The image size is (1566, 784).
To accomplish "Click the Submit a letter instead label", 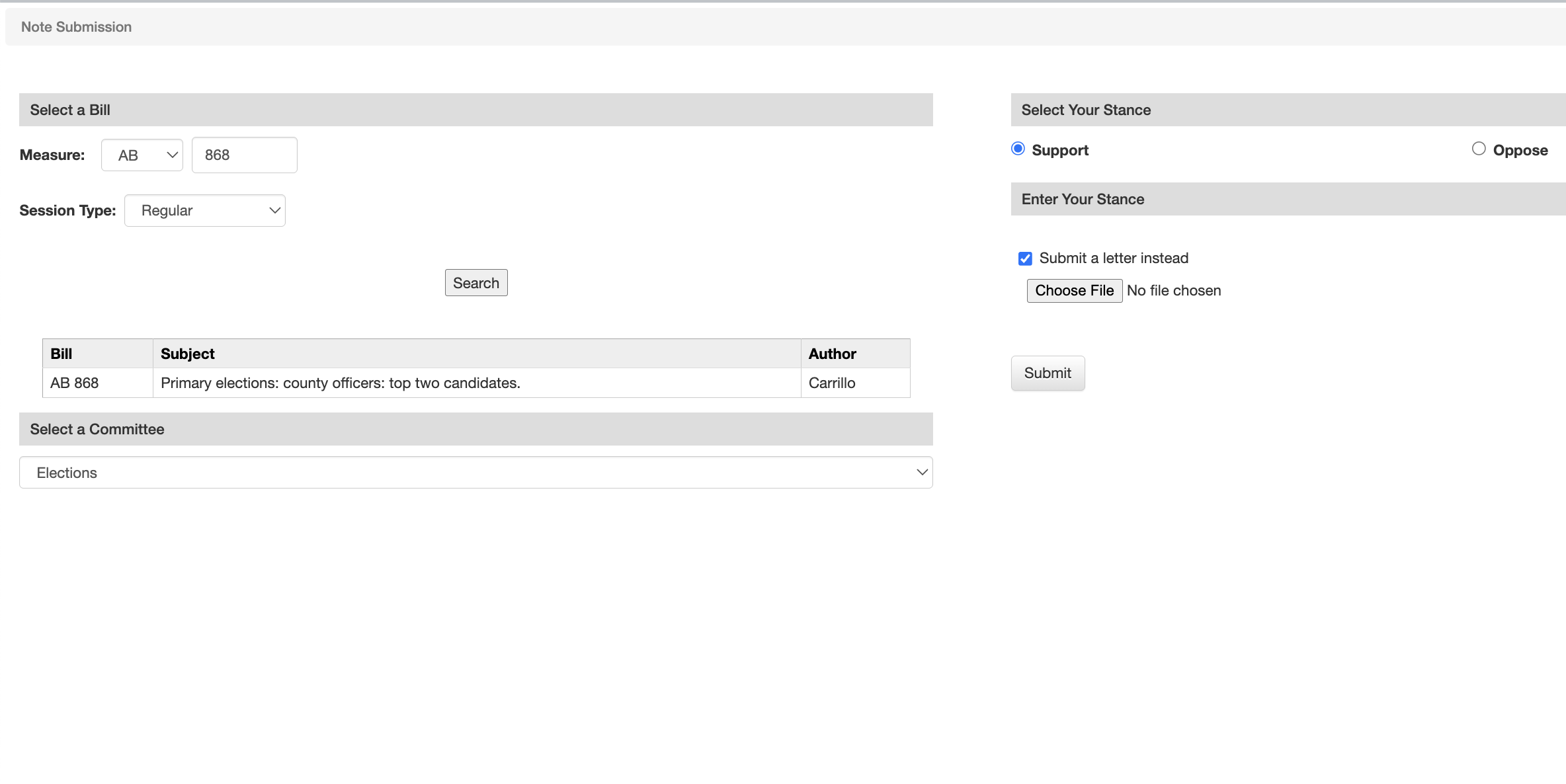I will pos(1114,258).
